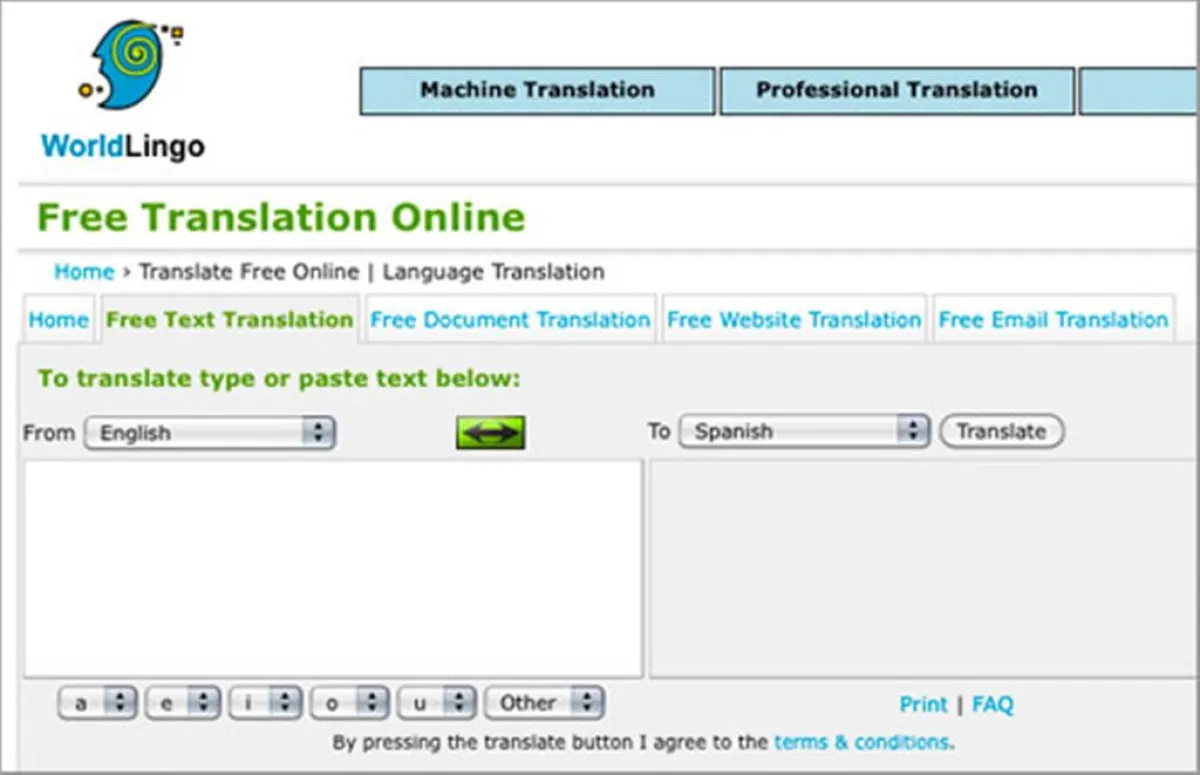Switch to the Free Document Translation tab
Screen dimensions: 1200x775
510,320
